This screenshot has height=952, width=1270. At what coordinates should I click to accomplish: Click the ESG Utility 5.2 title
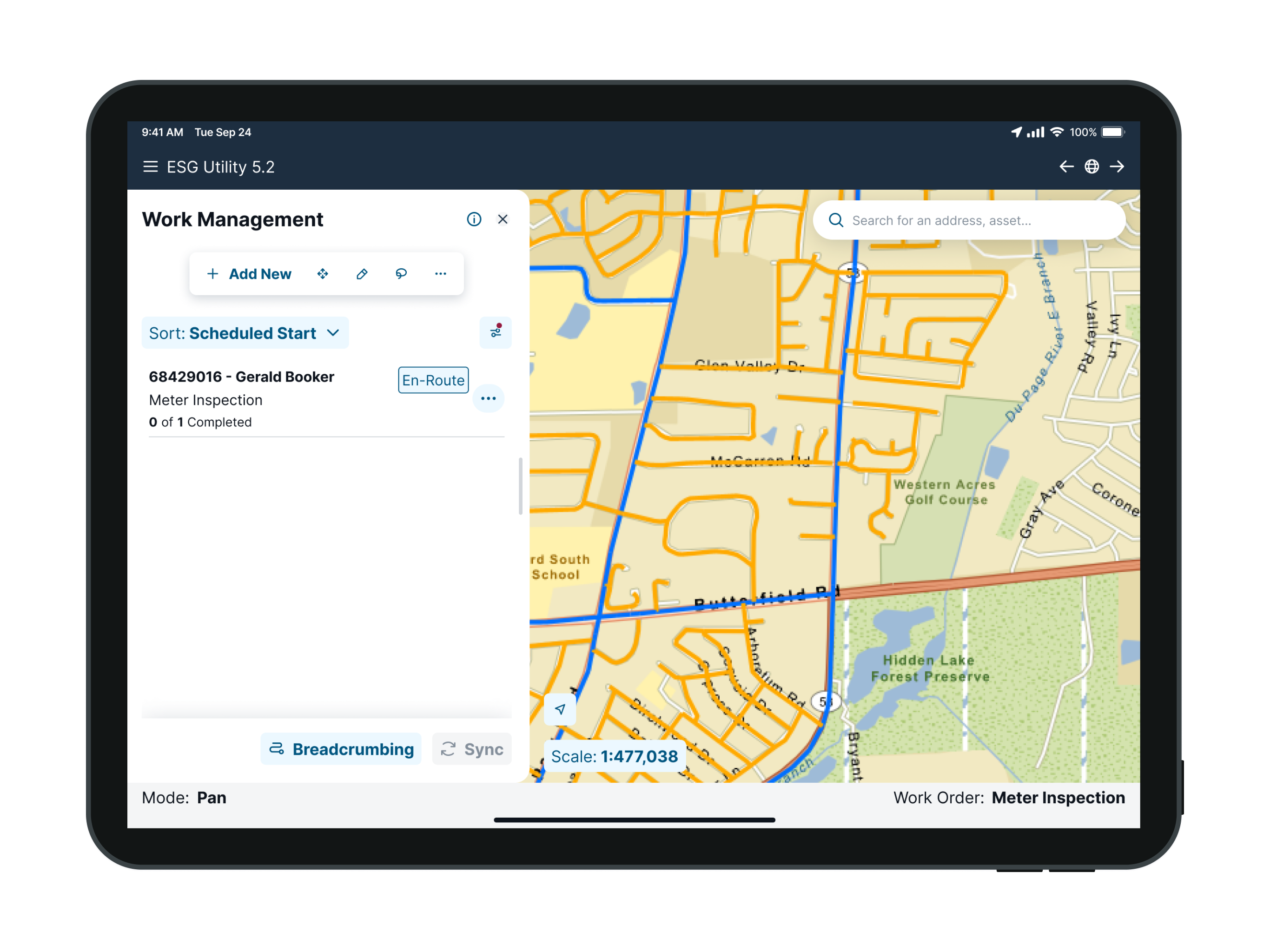pos(220,167)
